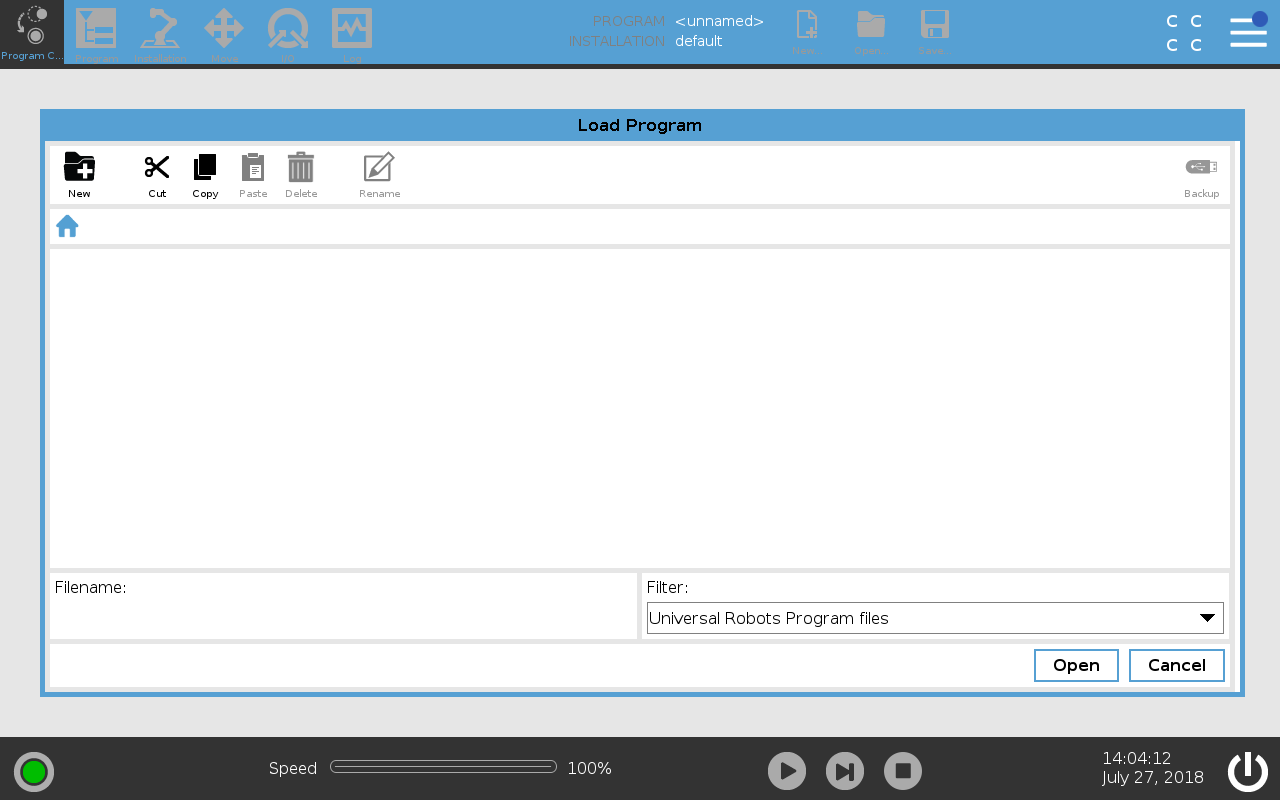Click the Speed slider bar

(x=443, y=767)
